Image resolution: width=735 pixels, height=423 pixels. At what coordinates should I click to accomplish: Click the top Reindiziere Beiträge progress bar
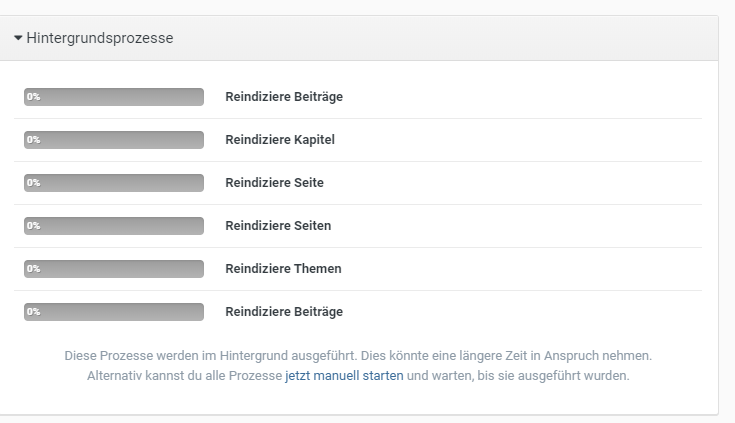pyautogui.click(x=114, y=97)
